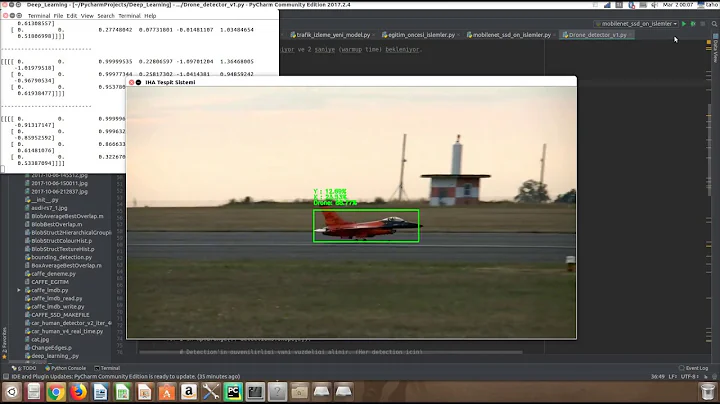
Task: Open the Favorites side tool window
Action: tap(4, 343)
